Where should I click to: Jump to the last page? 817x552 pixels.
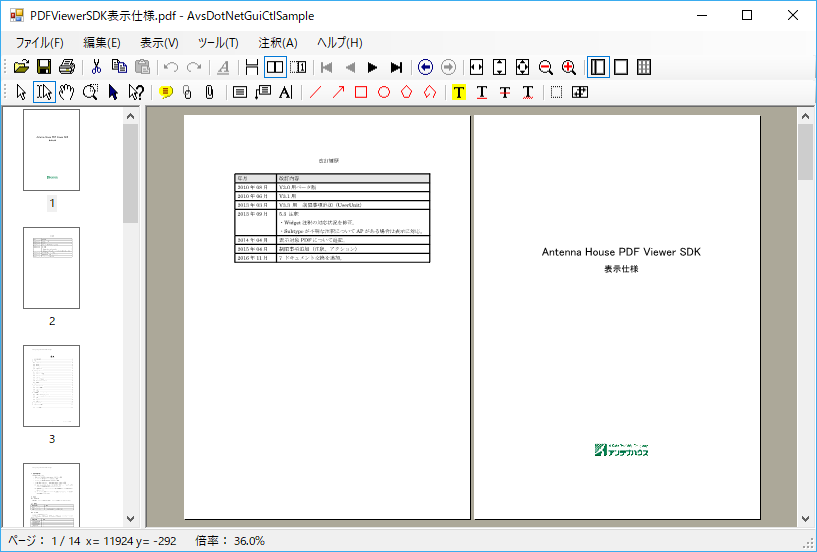(396, 67)
